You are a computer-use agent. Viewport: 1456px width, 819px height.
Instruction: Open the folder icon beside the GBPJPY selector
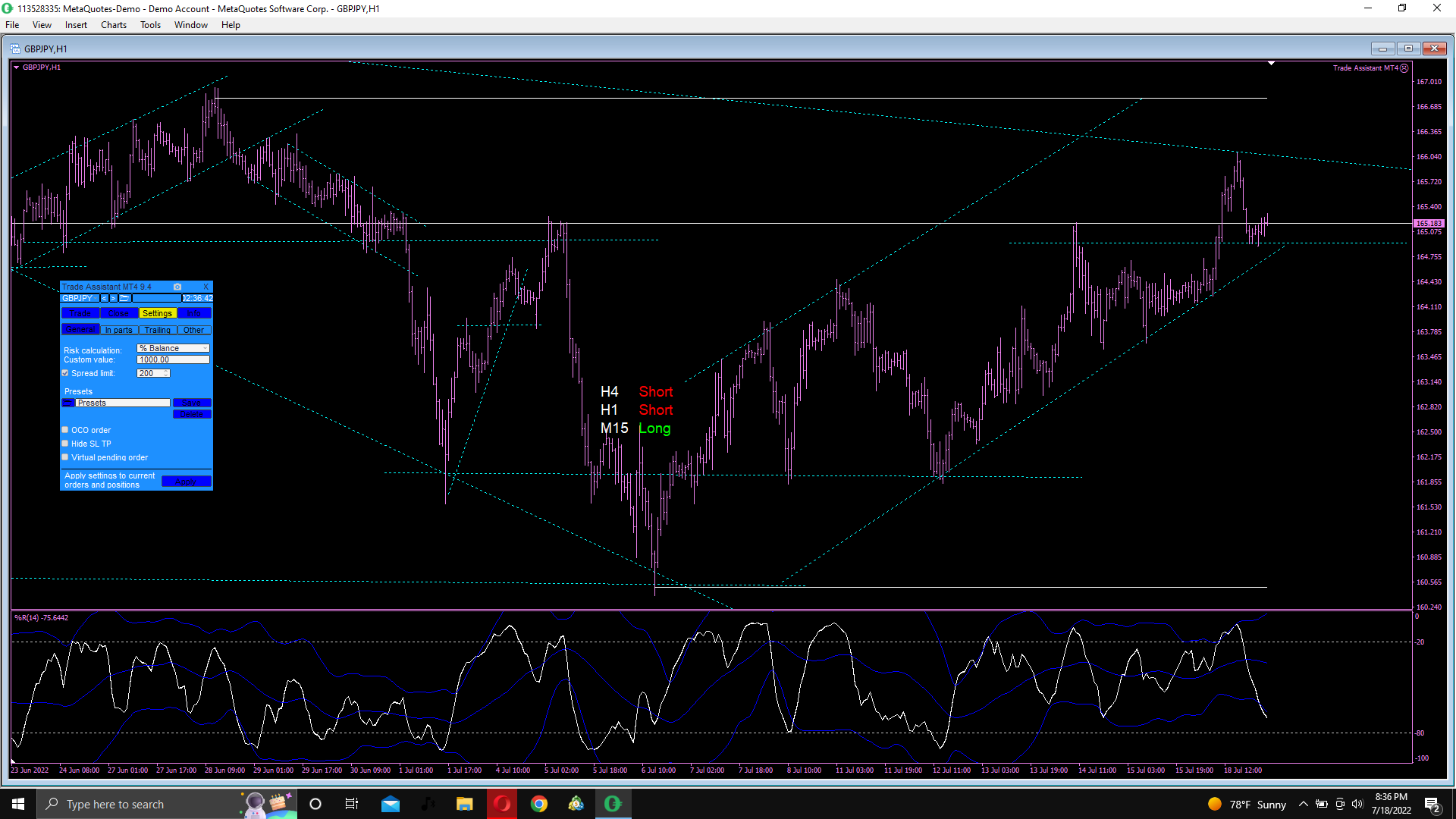click(124, 298)
